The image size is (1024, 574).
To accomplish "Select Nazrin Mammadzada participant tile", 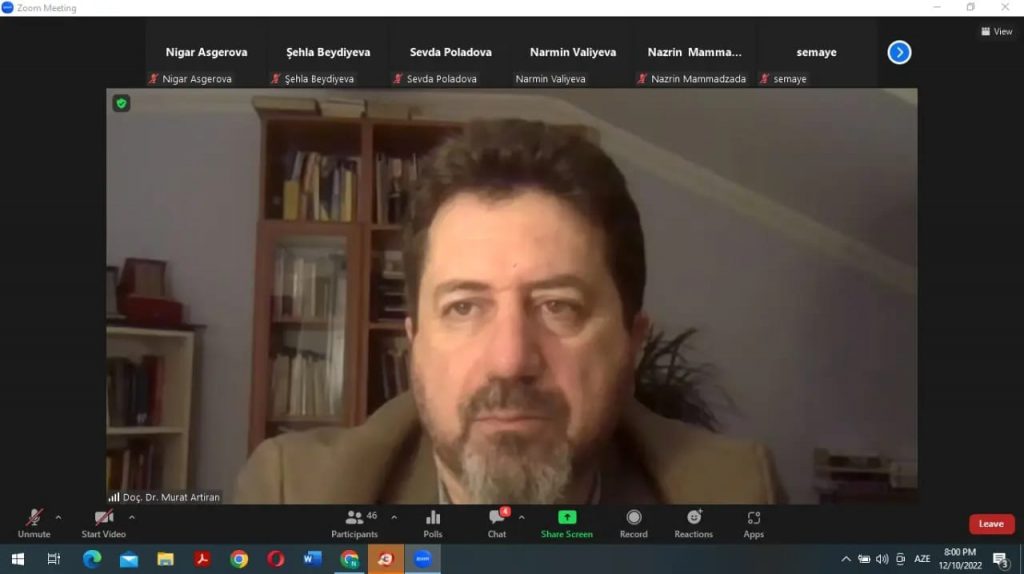I will (x=694, y=54).
